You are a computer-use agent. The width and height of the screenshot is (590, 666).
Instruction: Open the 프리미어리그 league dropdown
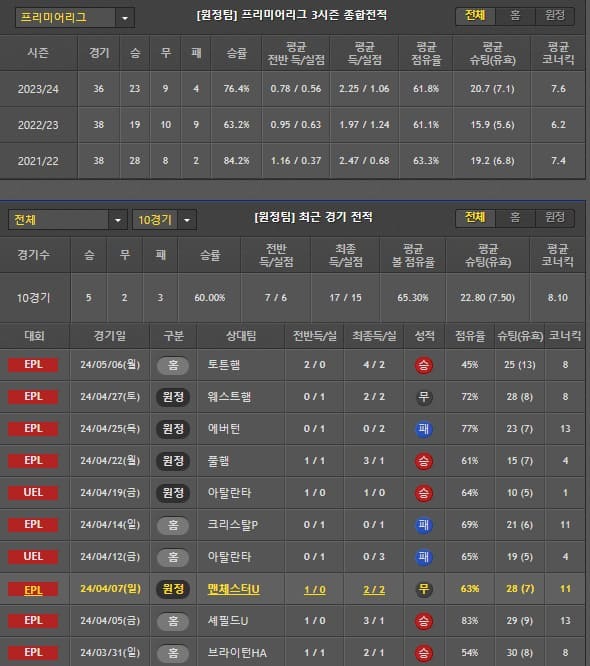pyautogui.click(x=75, y=18)
